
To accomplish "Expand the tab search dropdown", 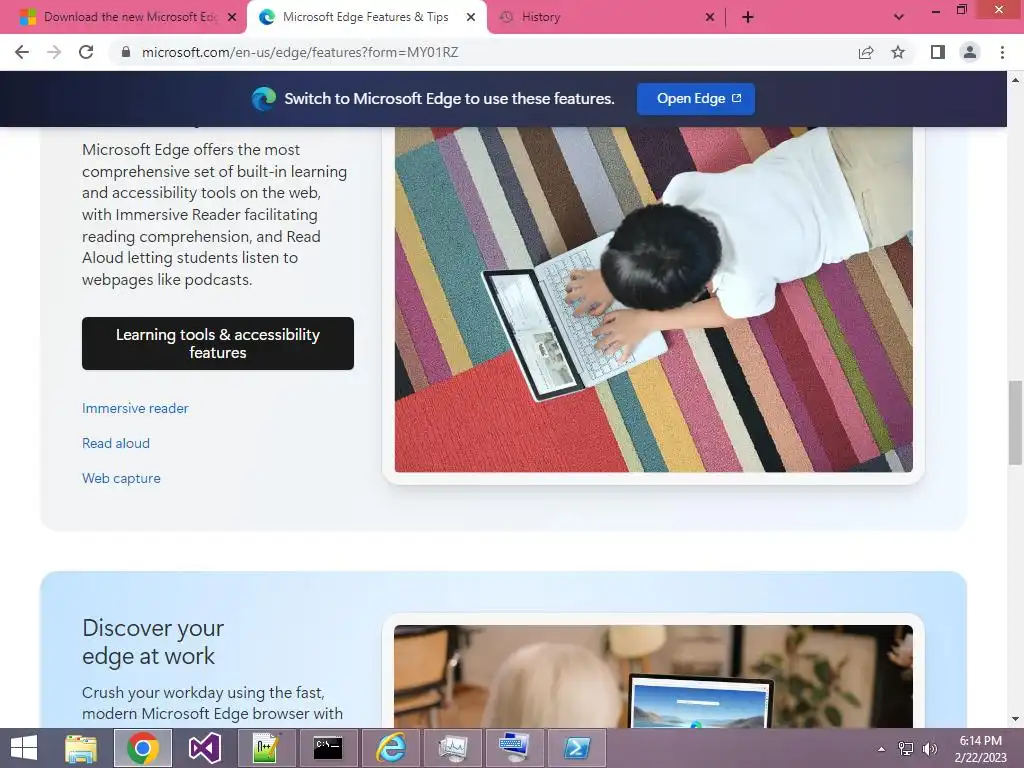I will pos(899,17).
